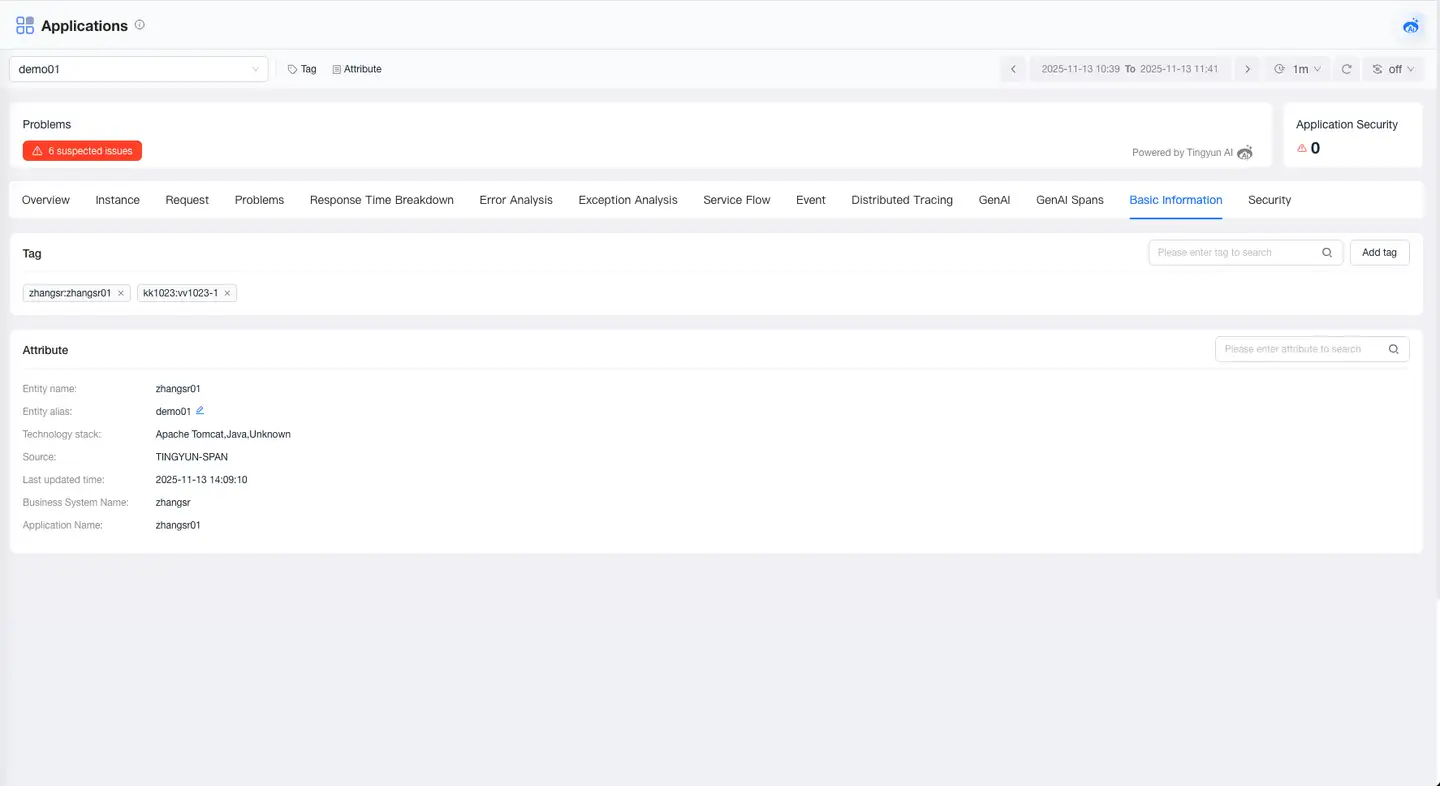Click the search icon in attribute search
This screenshot has height=786, width=1440.
1393,349
